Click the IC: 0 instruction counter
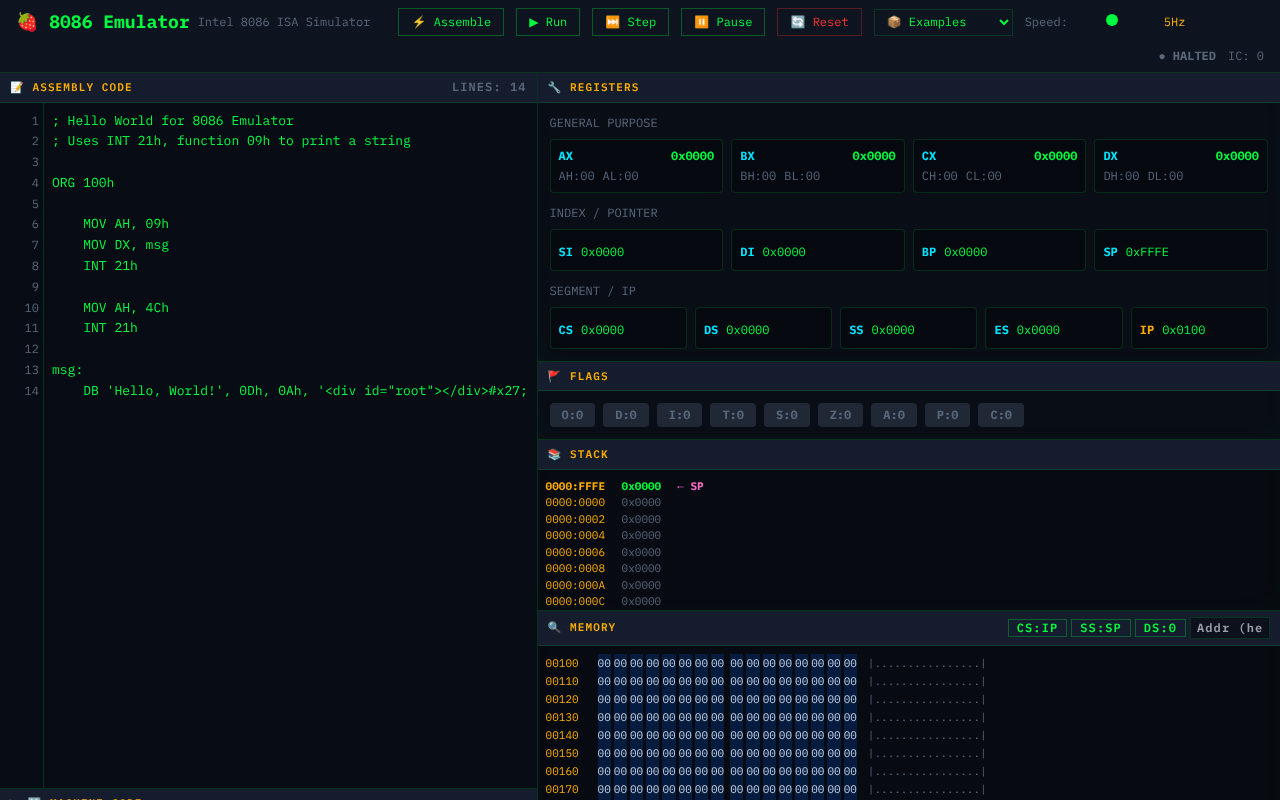1280x800 pixels. click(1246, 56)
